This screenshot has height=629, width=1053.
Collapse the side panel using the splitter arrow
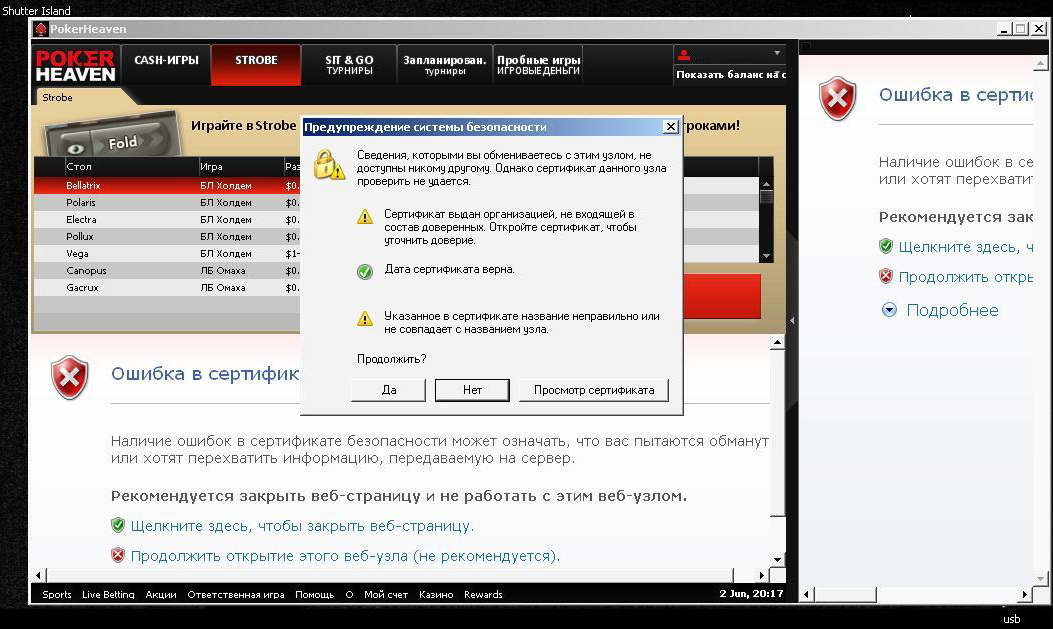(792, 321)
